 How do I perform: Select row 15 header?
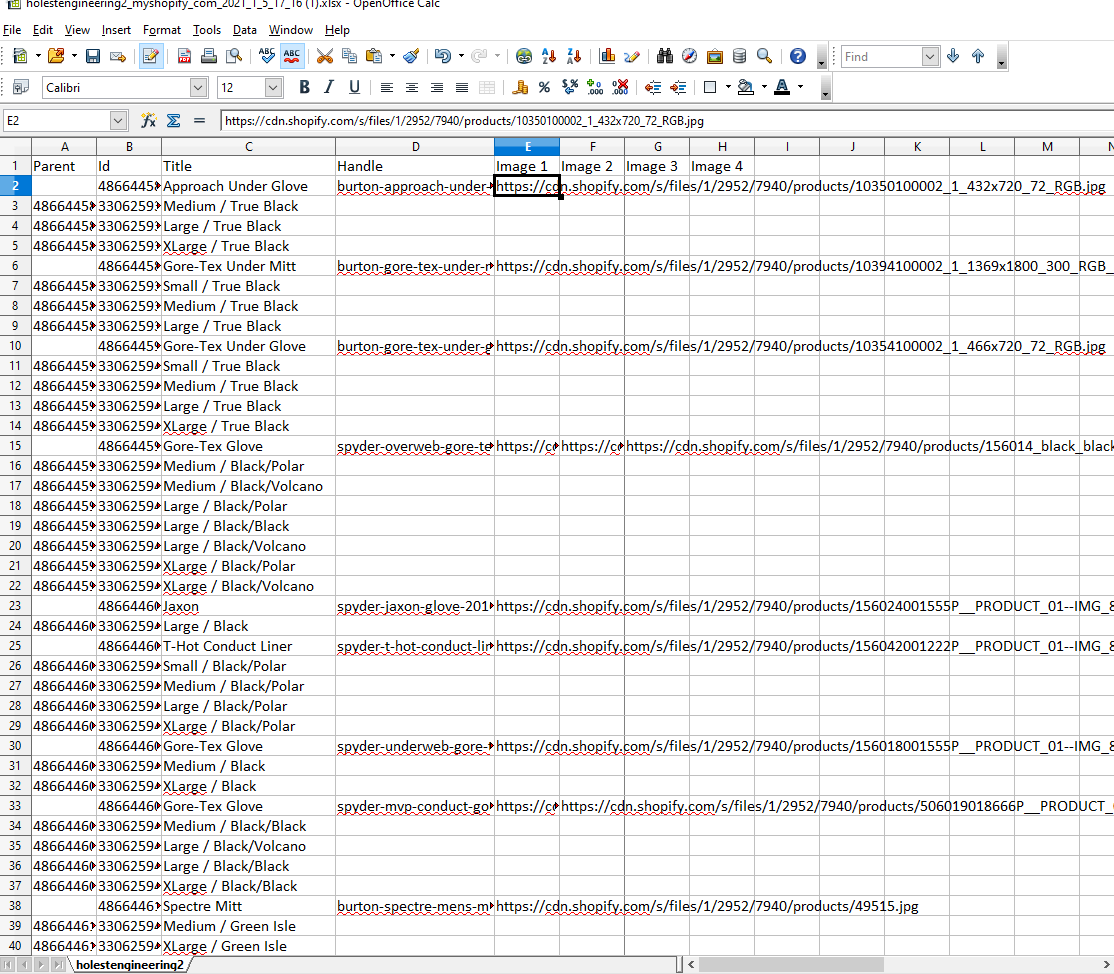tap(15, 446)
